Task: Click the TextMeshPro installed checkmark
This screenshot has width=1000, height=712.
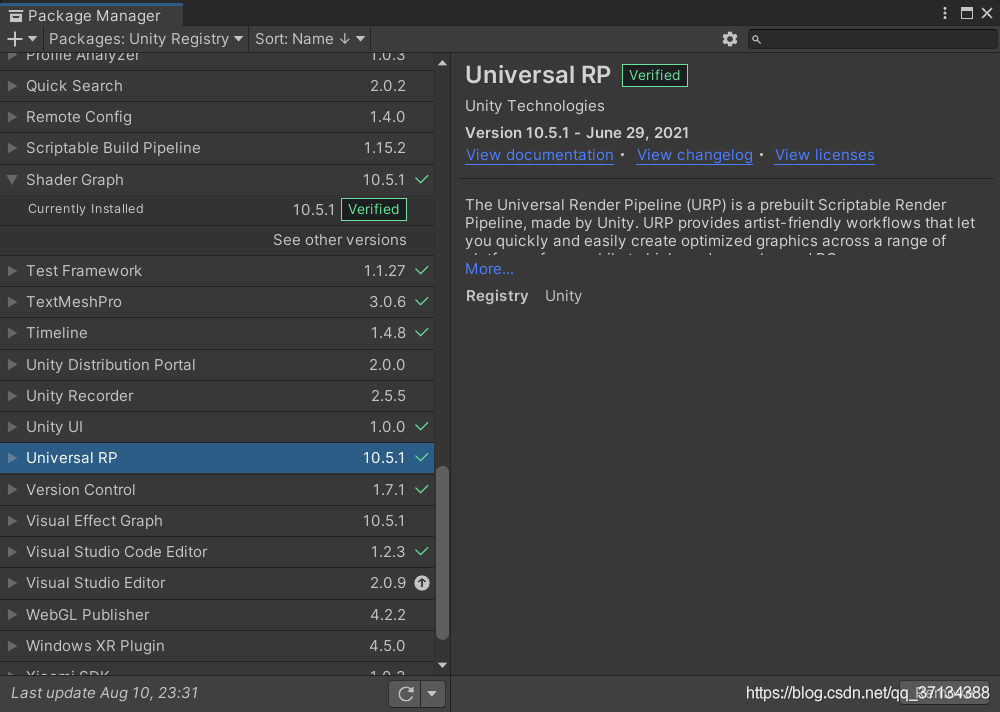Action: (x=422, y=301)
